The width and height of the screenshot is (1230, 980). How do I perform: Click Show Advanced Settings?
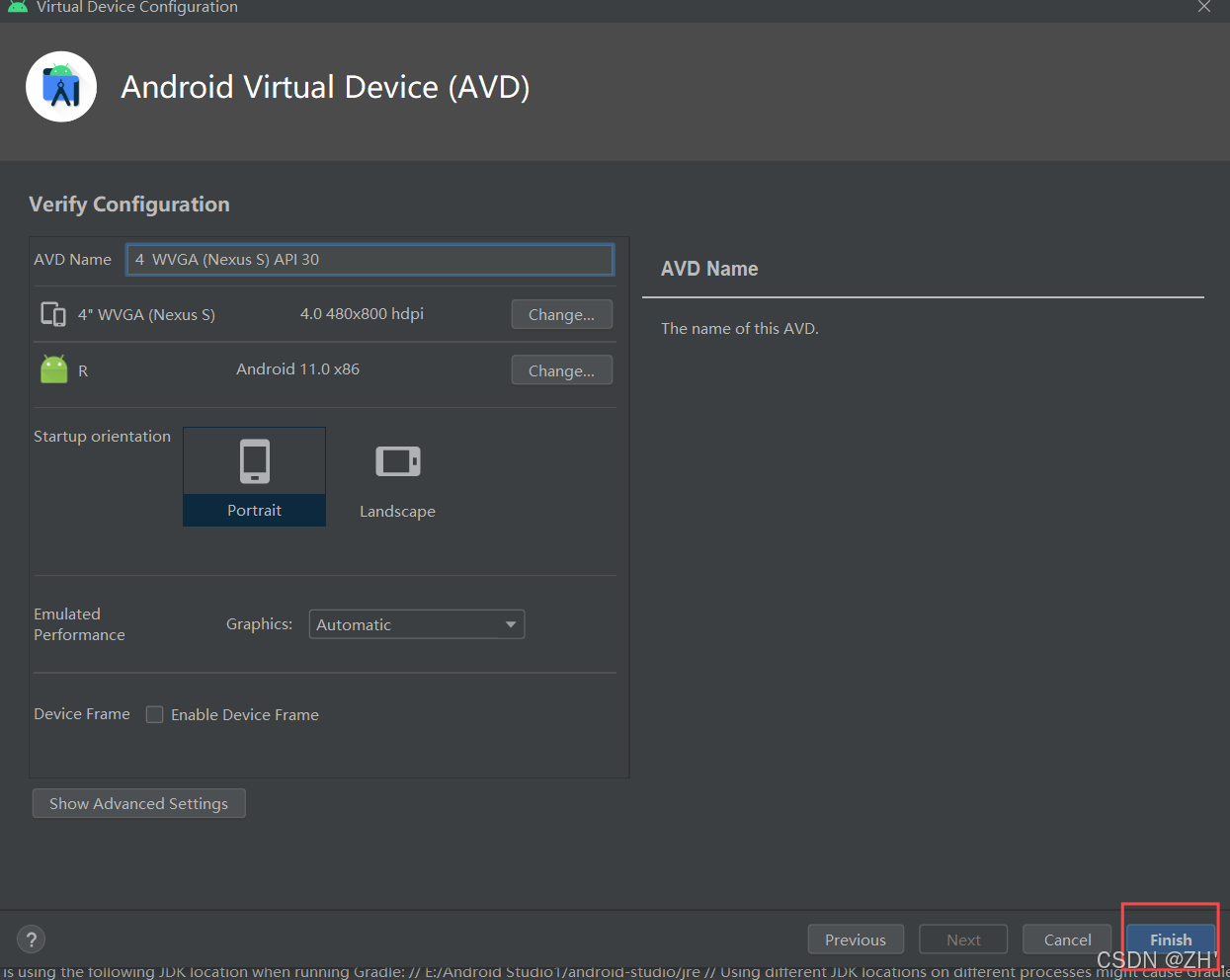pyautogui.click(x=138, y=803)
